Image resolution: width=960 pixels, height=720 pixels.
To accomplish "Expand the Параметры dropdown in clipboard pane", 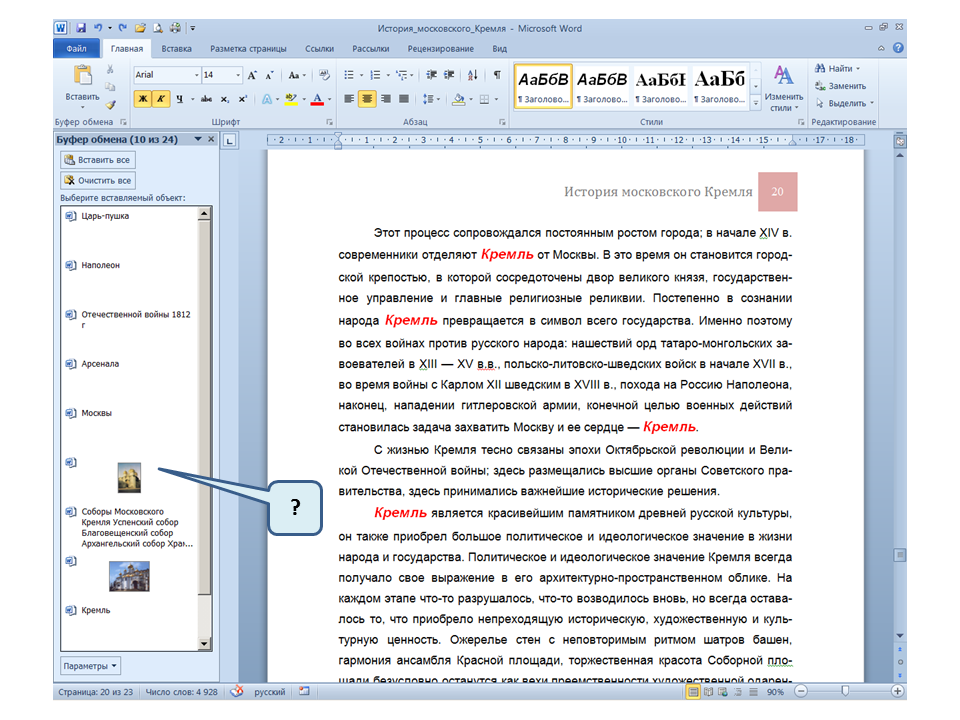I will [91, 665].
